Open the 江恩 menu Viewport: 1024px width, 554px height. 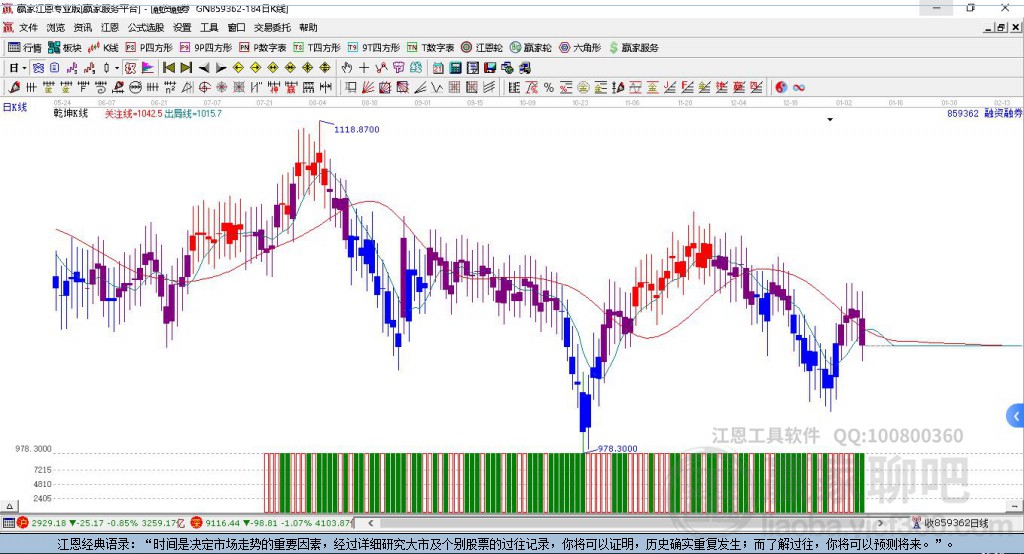(x=110, y=27)
